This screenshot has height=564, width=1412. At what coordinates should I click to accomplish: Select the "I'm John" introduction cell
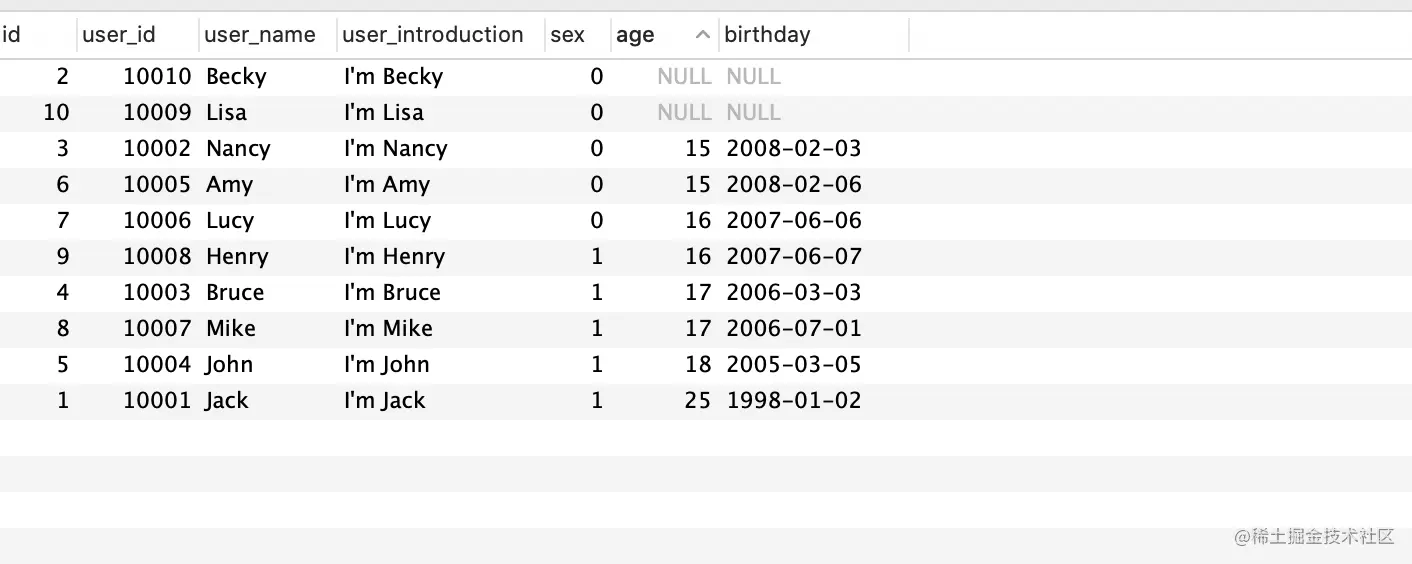coord(386,365)
